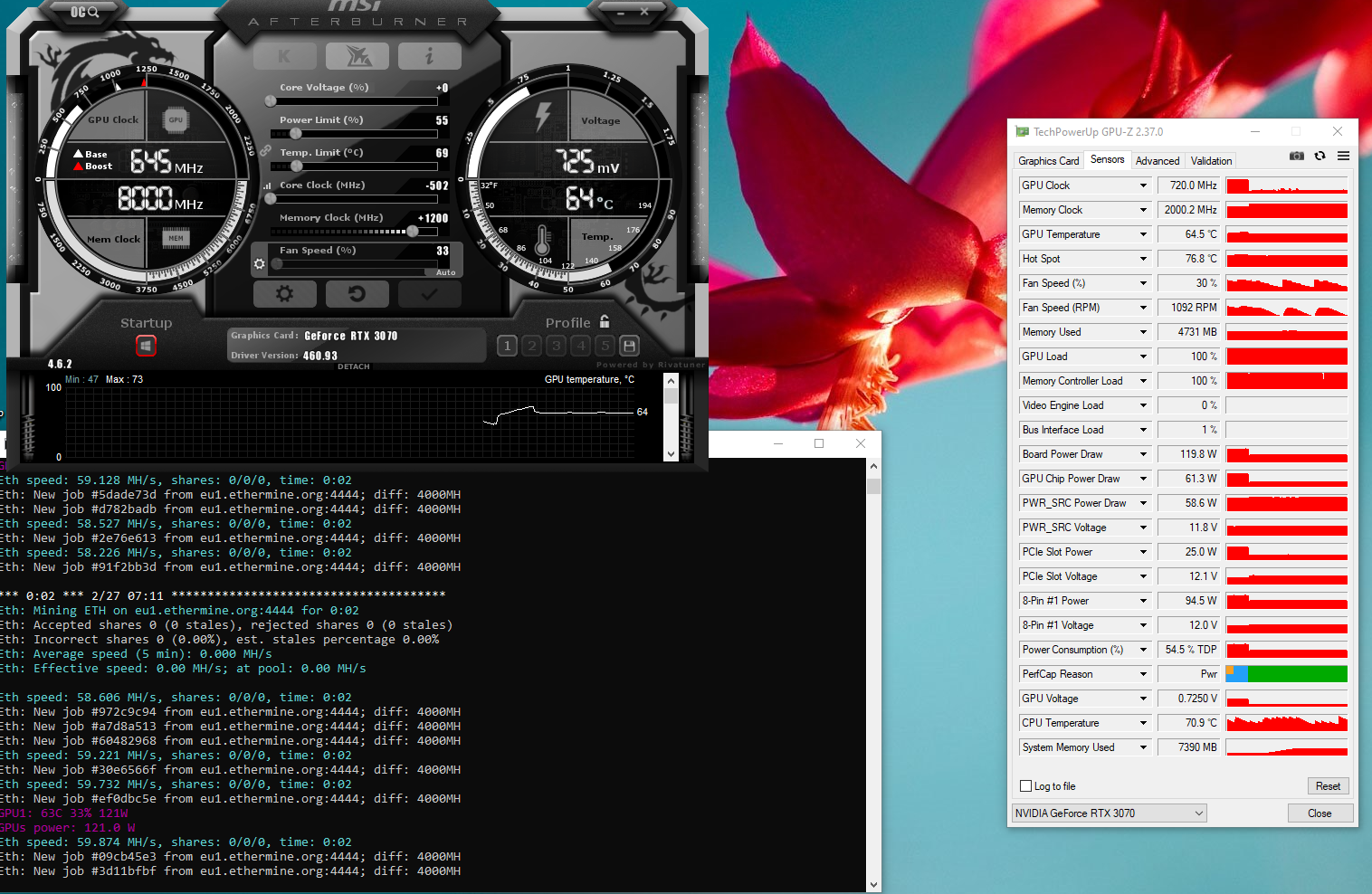
Task: Click the miner console scrollbar up arrow
Action: tap(873, 467)
